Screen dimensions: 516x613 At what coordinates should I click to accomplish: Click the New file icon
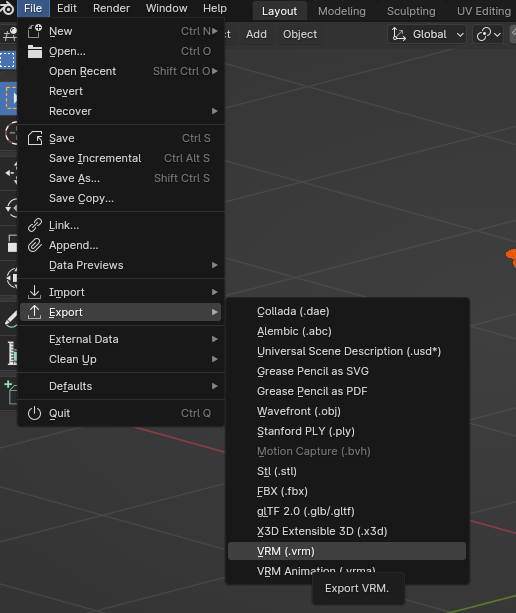(34, 31)
